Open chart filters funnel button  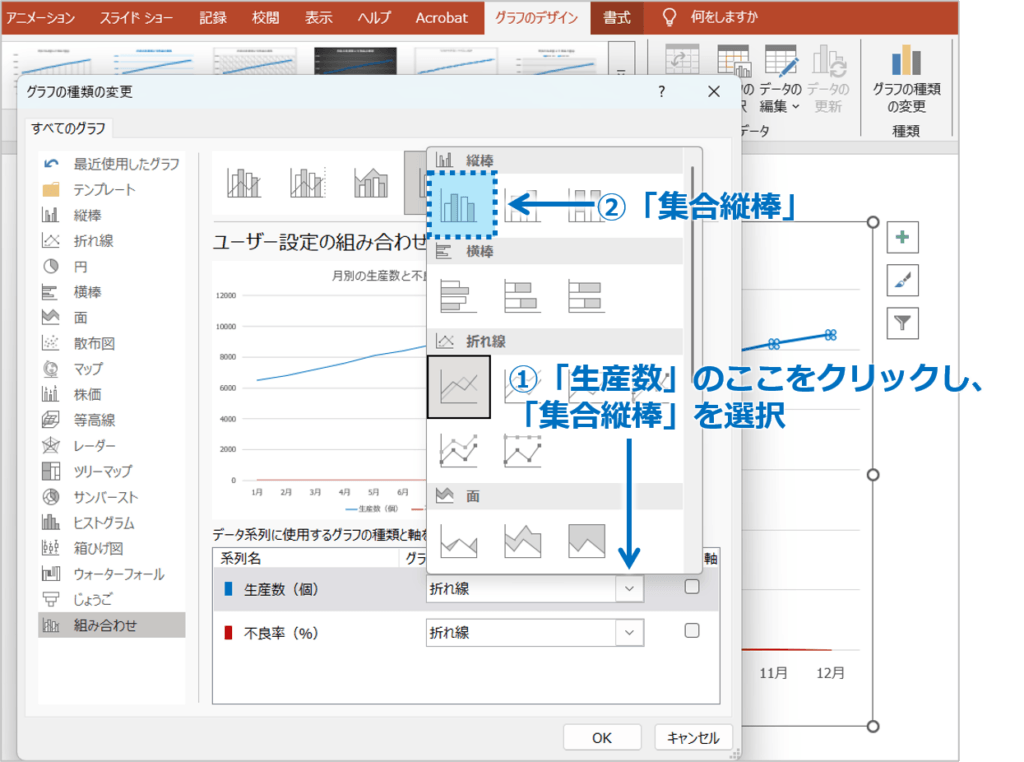(x=903, y=323)
